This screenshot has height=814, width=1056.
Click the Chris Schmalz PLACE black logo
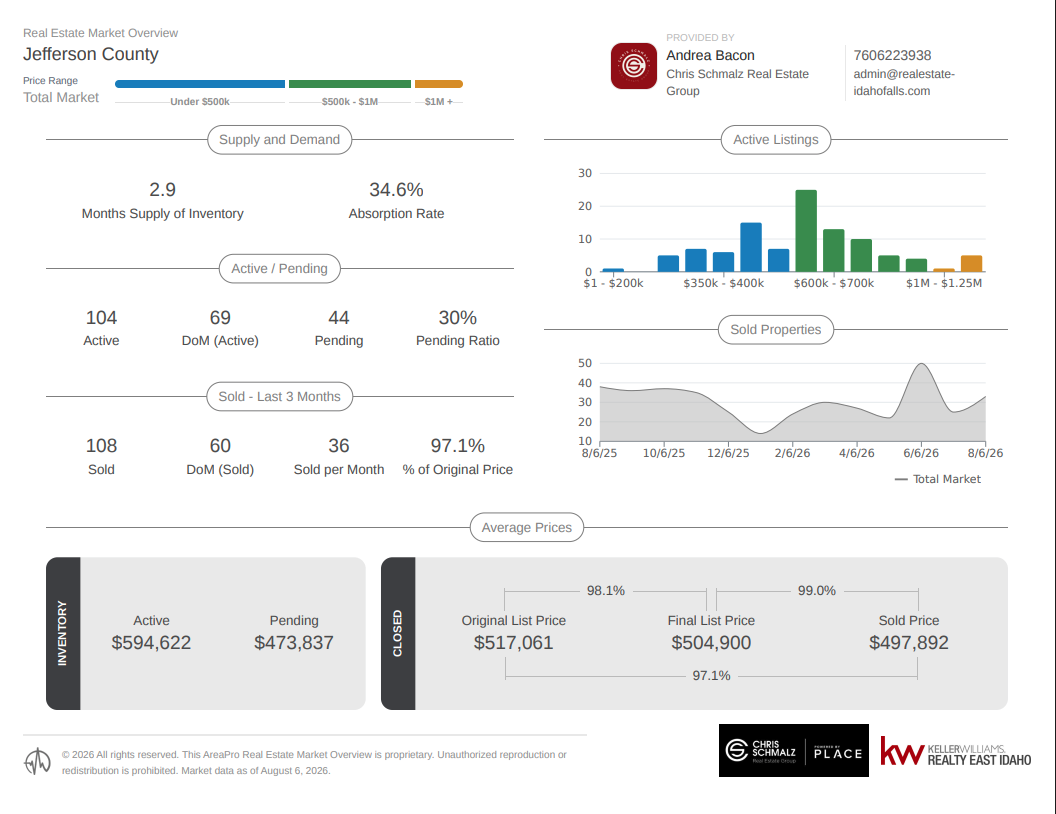(x=793, y=750)
